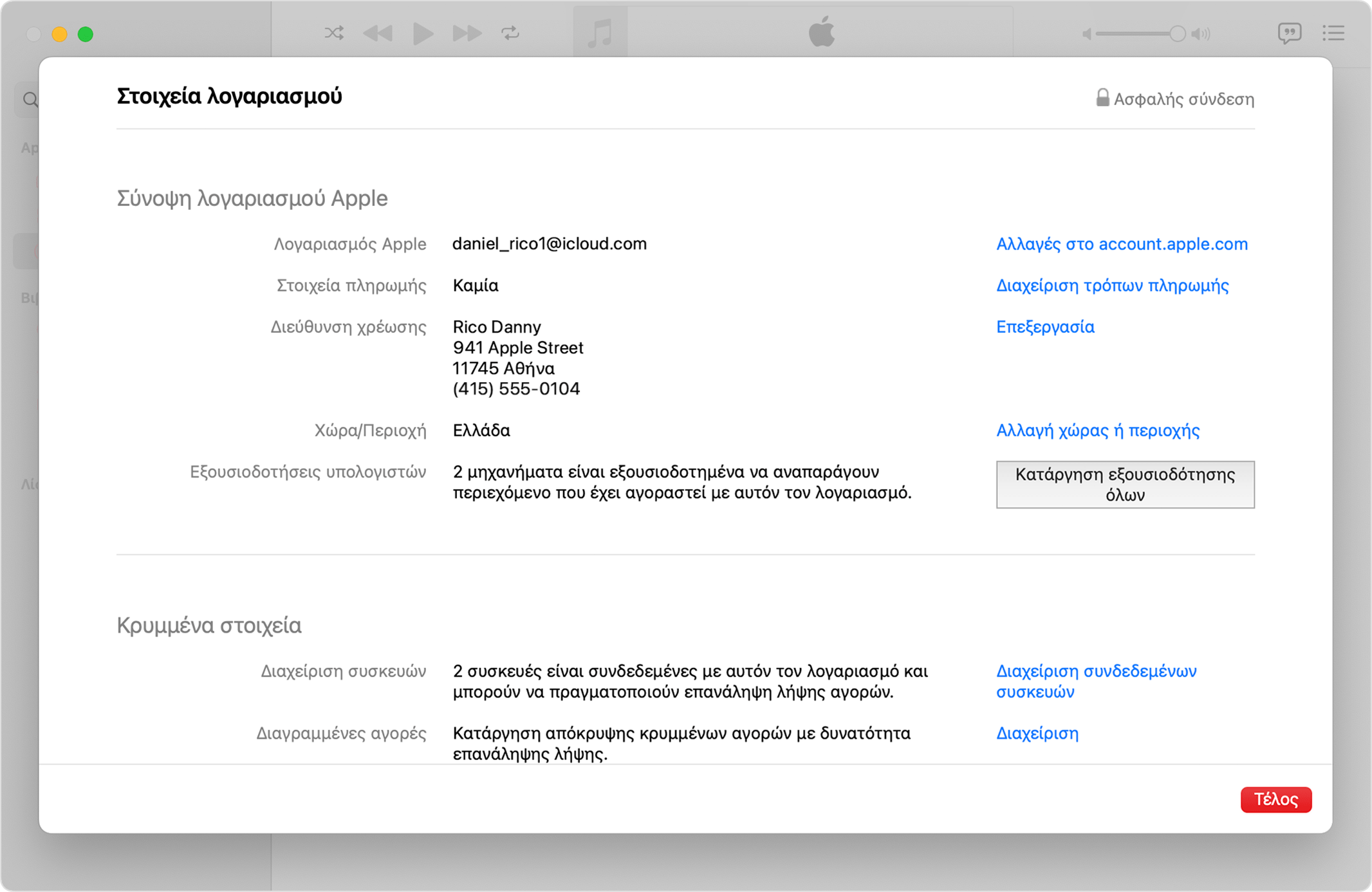Viewport: 1372px width, 892px height.
Task: Click the Ασφαλής σύνδεση label
Action: coord(1184,99)
